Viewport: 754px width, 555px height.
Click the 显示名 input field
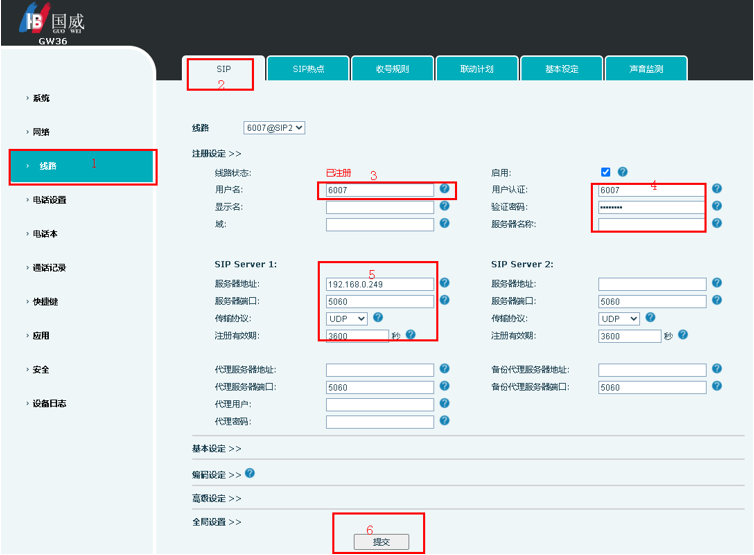click(x=380, y=207)
